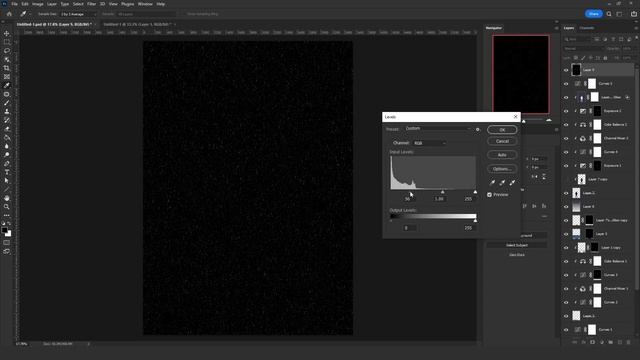Hide the Channel Mixer 1 layer

[566, 289]
